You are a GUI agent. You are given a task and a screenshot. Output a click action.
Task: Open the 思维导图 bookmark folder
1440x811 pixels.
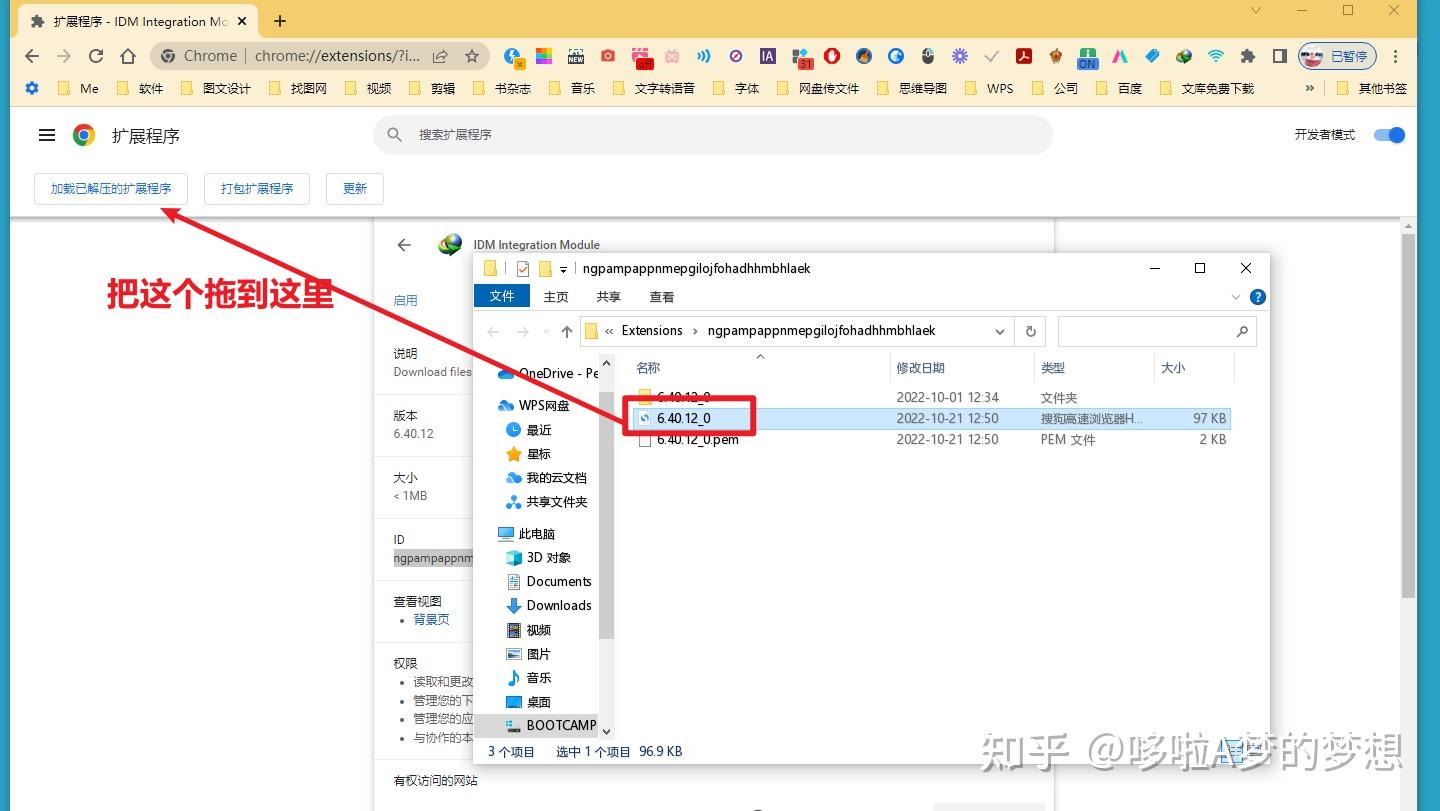click(x=912, y=88)
